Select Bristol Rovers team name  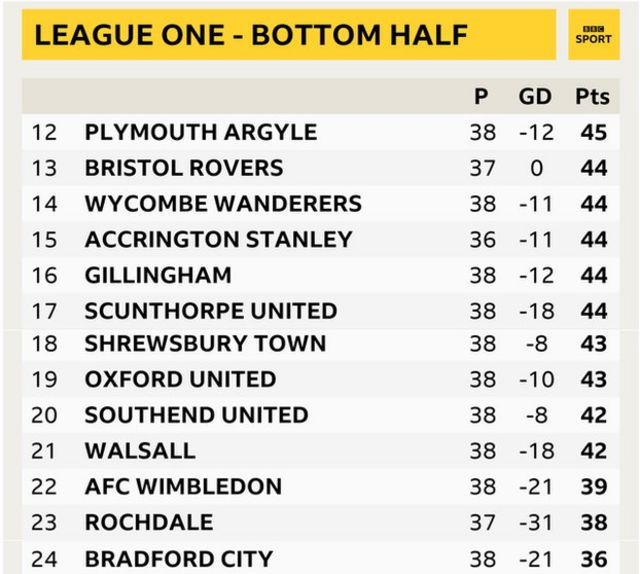click(x=184, y=168)
